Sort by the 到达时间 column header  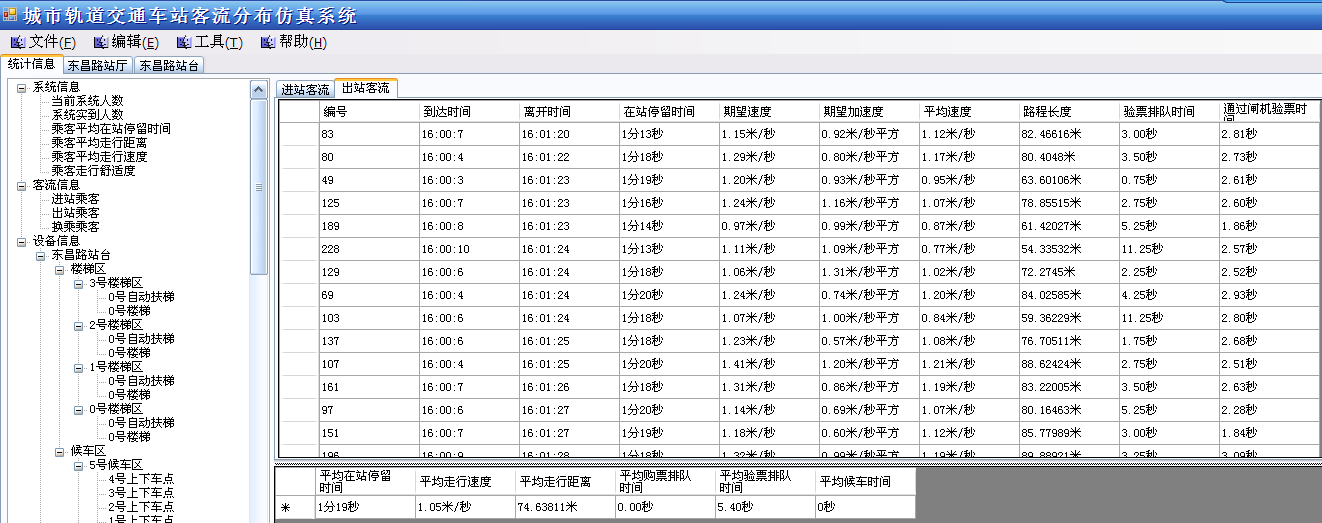point(446,111)
